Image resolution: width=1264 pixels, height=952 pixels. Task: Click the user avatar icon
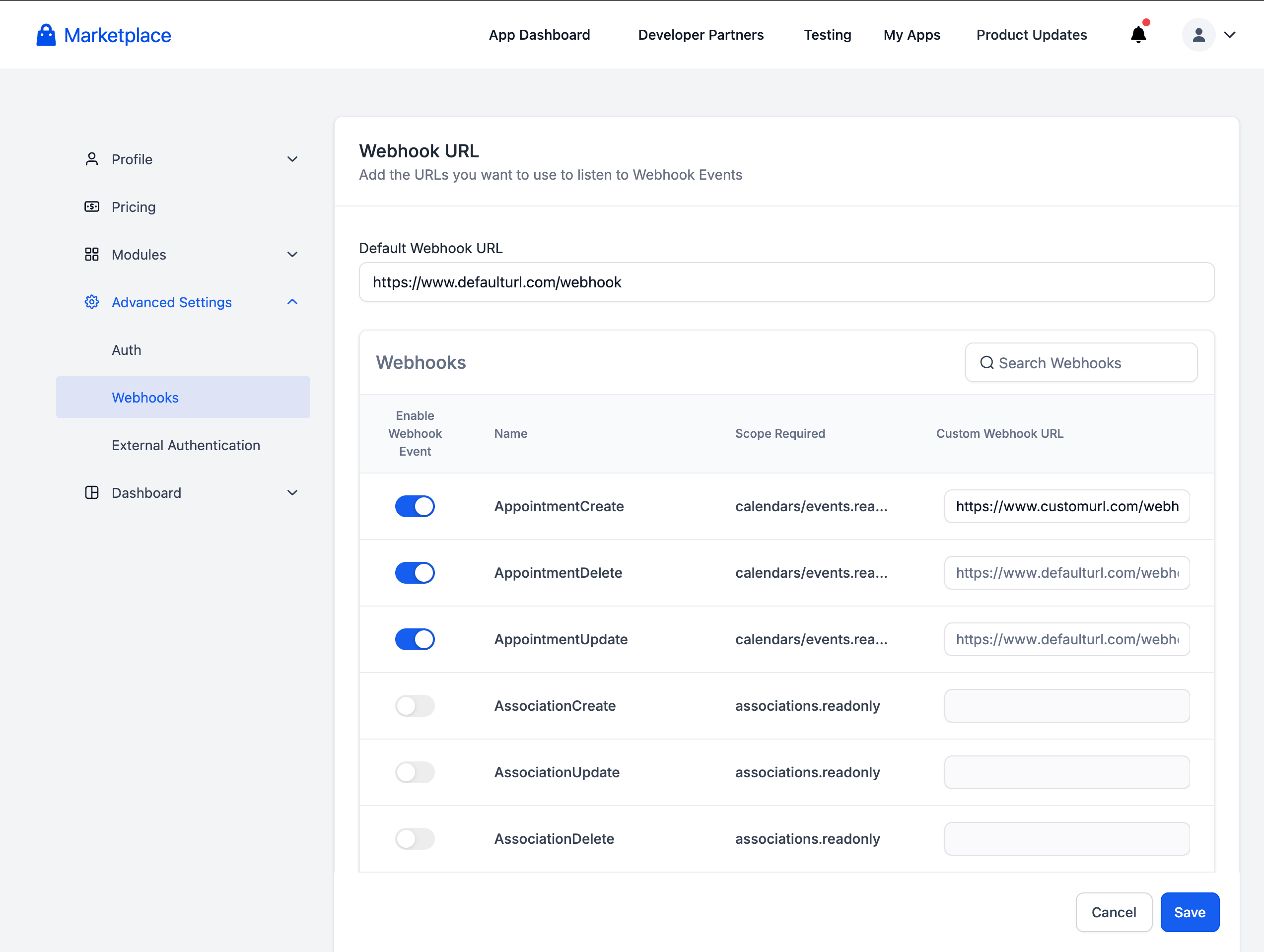(1198, 35)
